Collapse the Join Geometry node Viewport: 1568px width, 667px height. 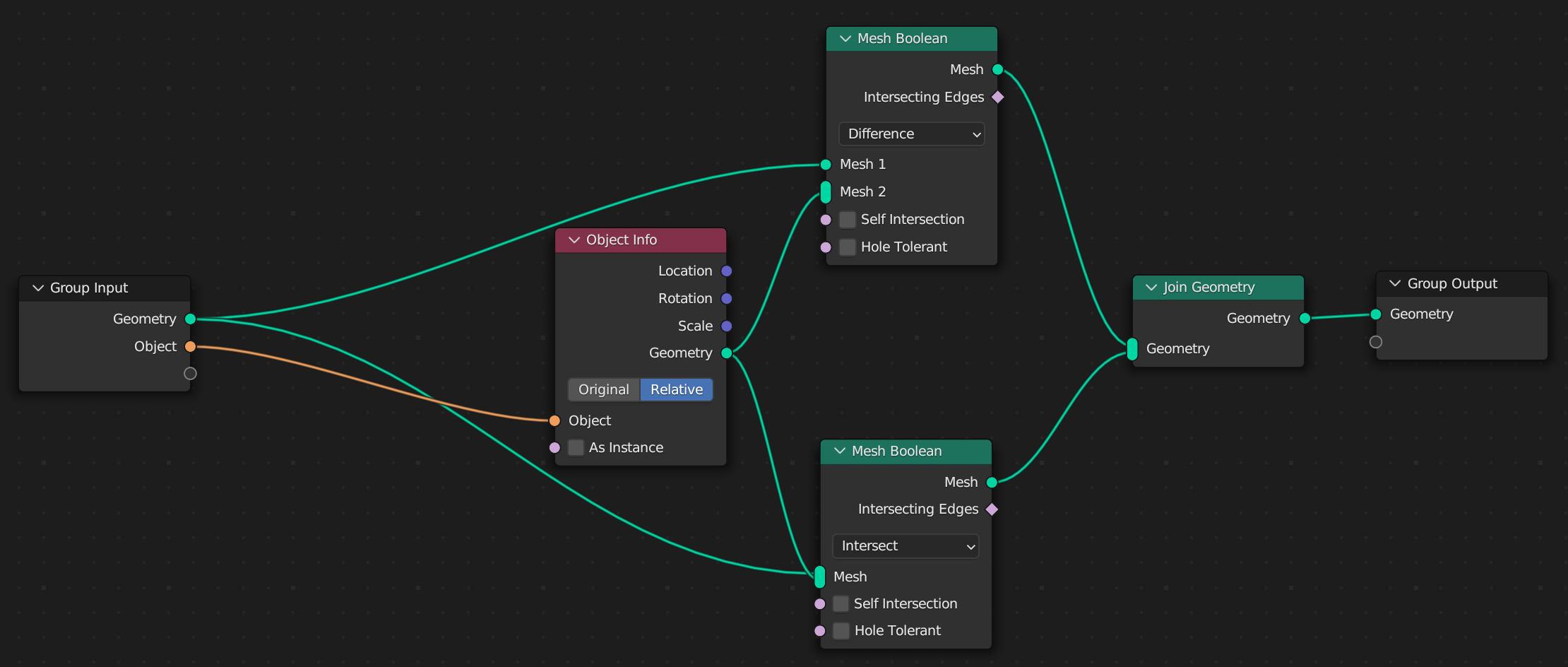pyautogui.click(x=1151, y=288)
